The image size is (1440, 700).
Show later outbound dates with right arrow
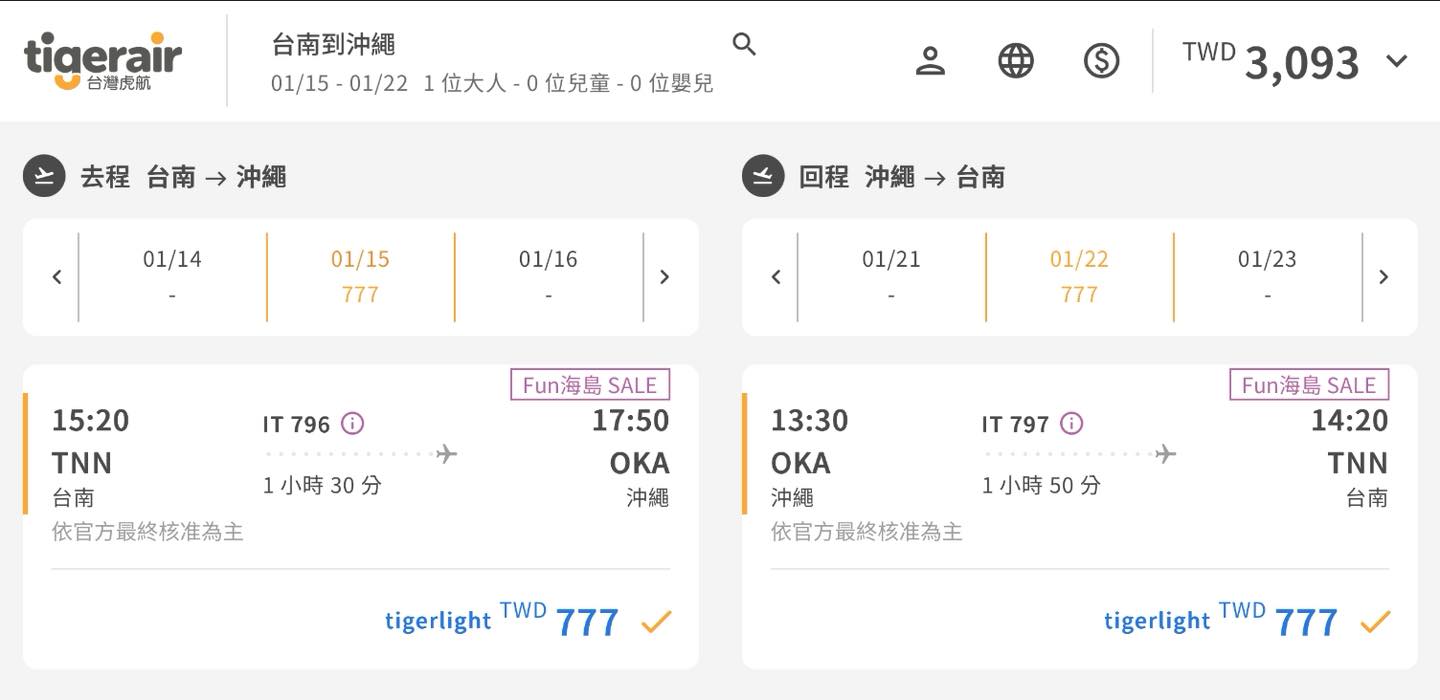pos(664,277)
